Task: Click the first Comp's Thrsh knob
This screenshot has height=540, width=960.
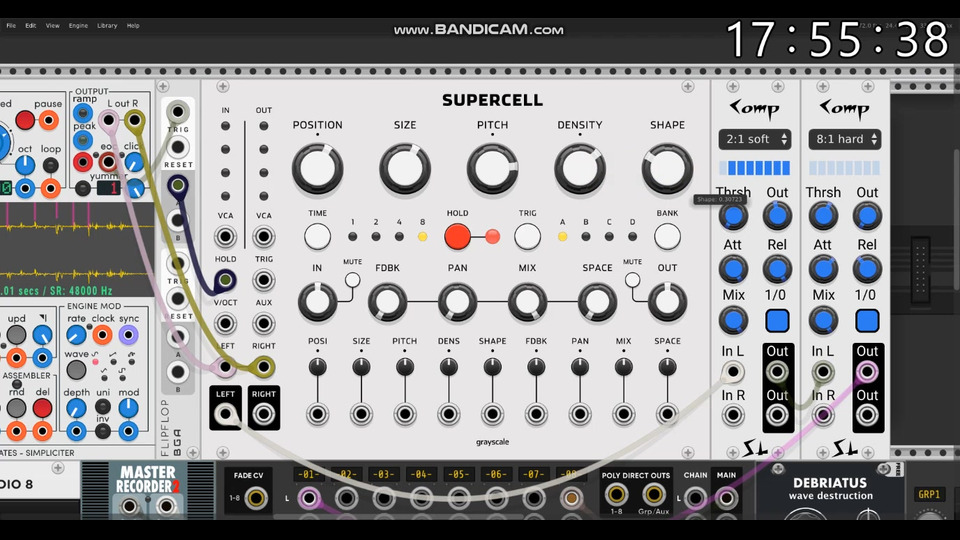Action: [x=733, y=216]
